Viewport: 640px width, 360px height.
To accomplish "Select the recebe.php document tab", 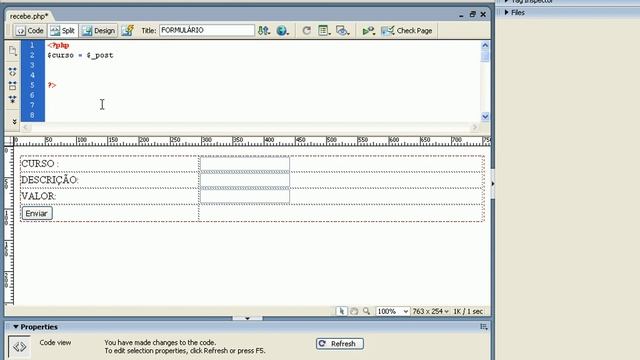I will click(29, 16).
